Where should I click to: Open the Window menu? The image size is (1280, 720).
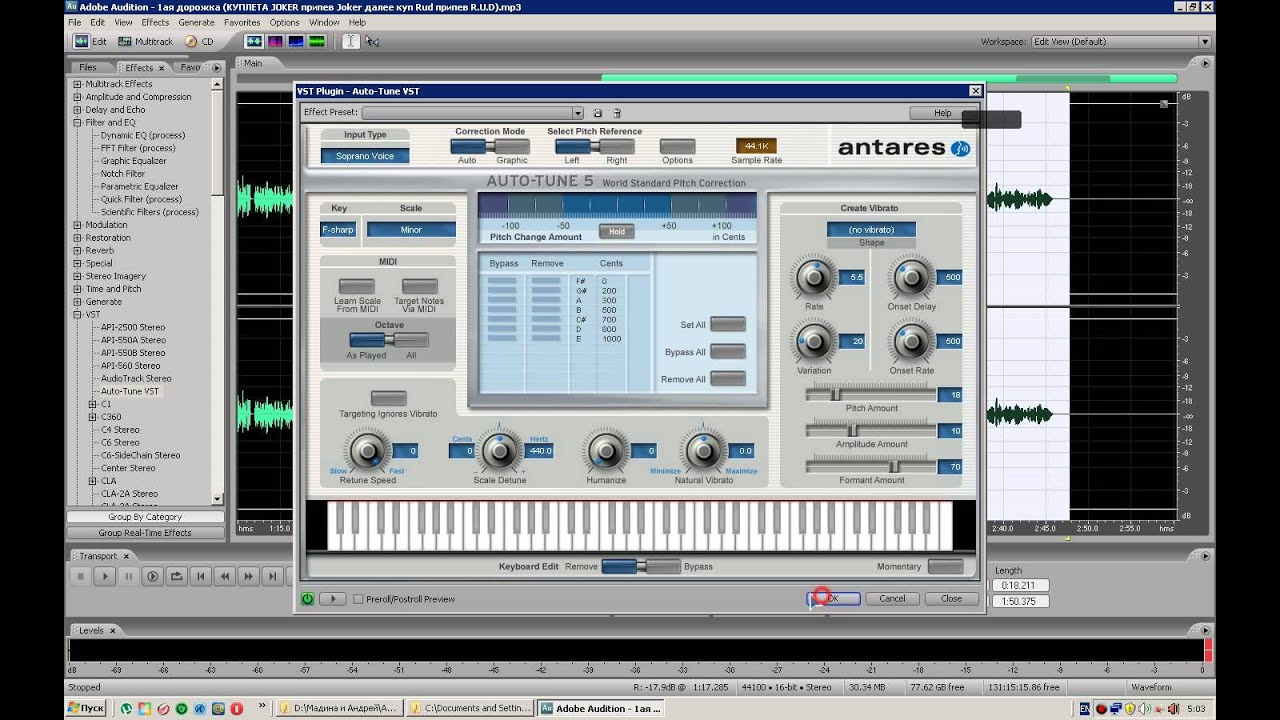coord(324,22)
